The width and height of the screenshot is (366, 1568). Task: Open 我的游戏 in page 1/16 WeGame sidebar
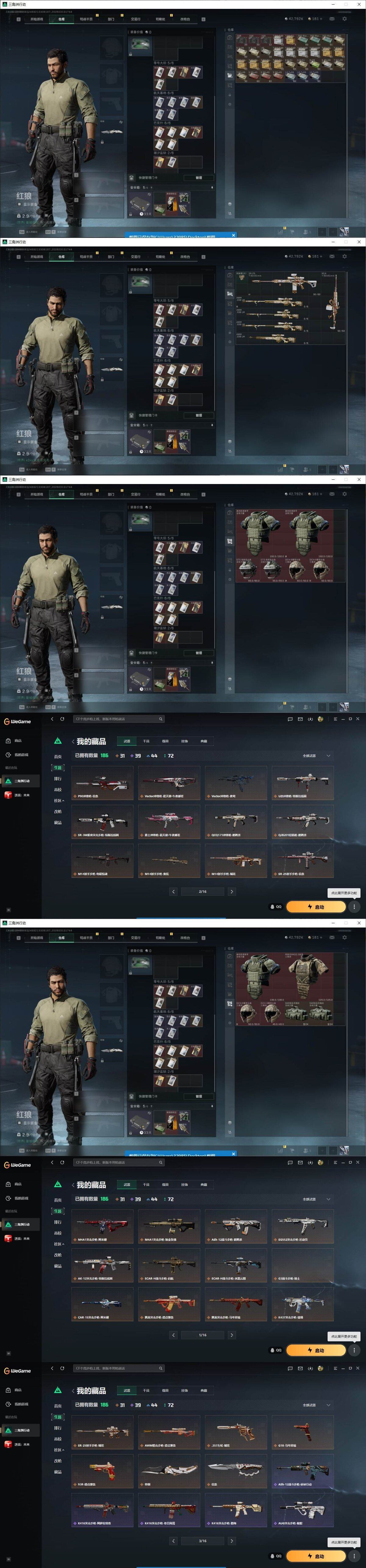(17, 1198)
